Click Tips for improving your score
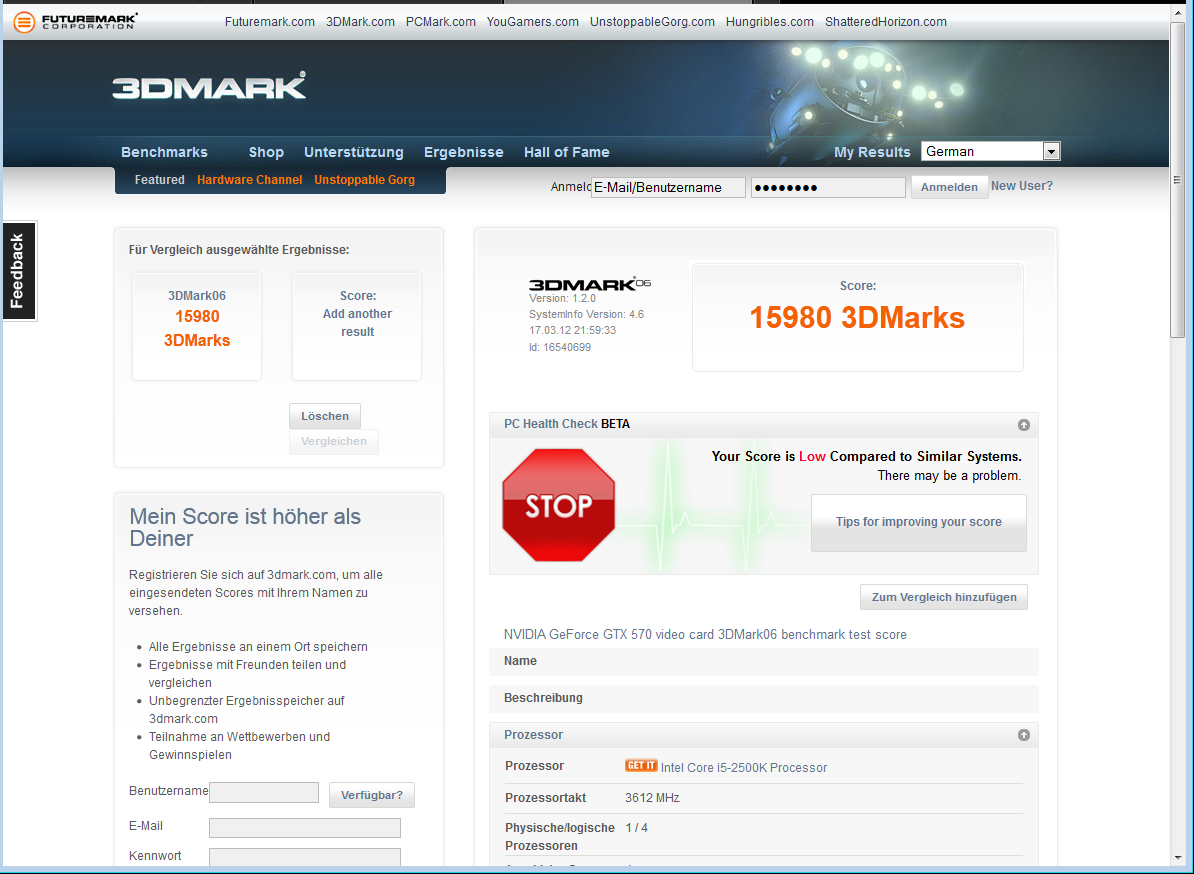 918,522
